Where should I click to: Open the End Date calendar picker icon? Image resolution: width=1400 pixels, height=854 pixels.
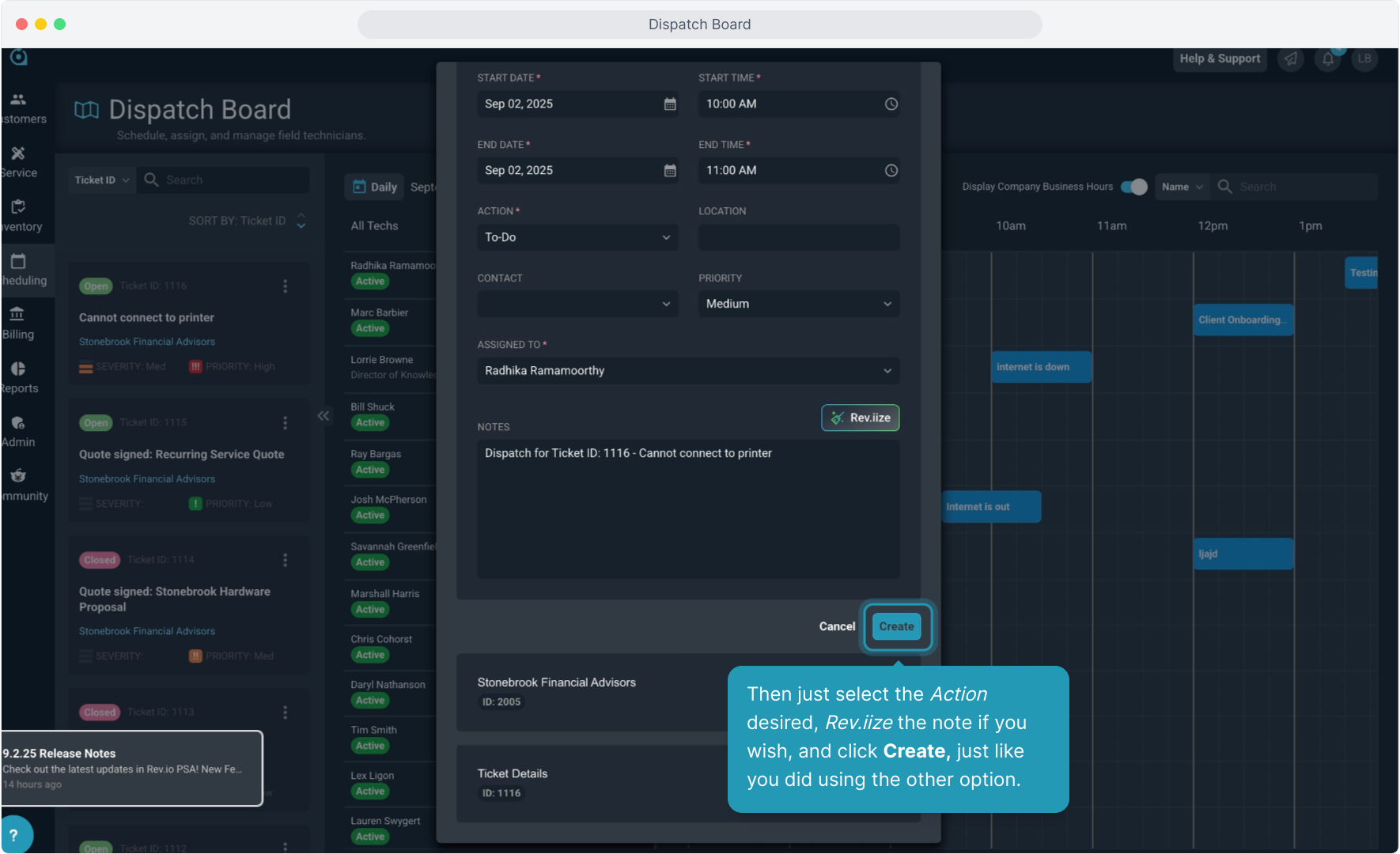coord(670,171)
